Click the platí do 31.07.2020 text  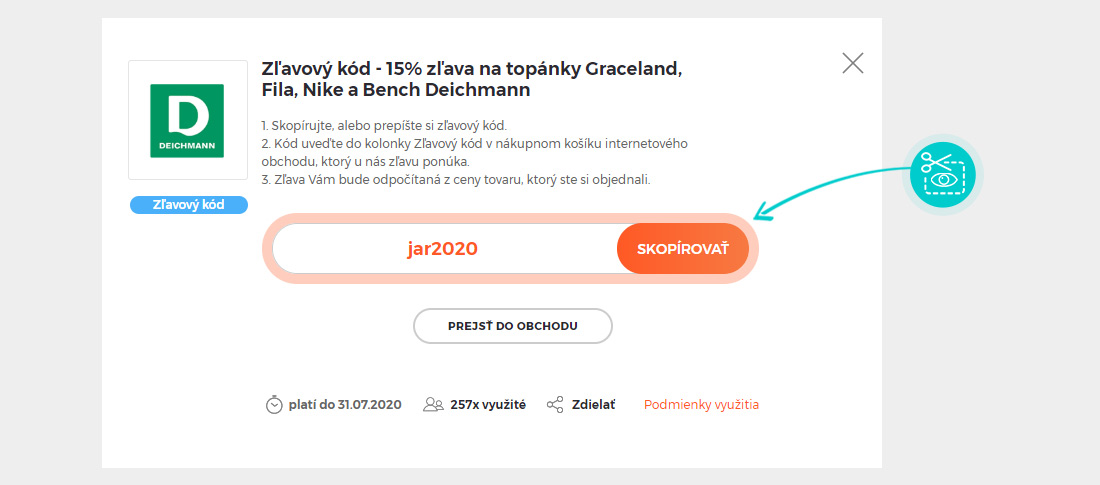click(x=345, y=405)
